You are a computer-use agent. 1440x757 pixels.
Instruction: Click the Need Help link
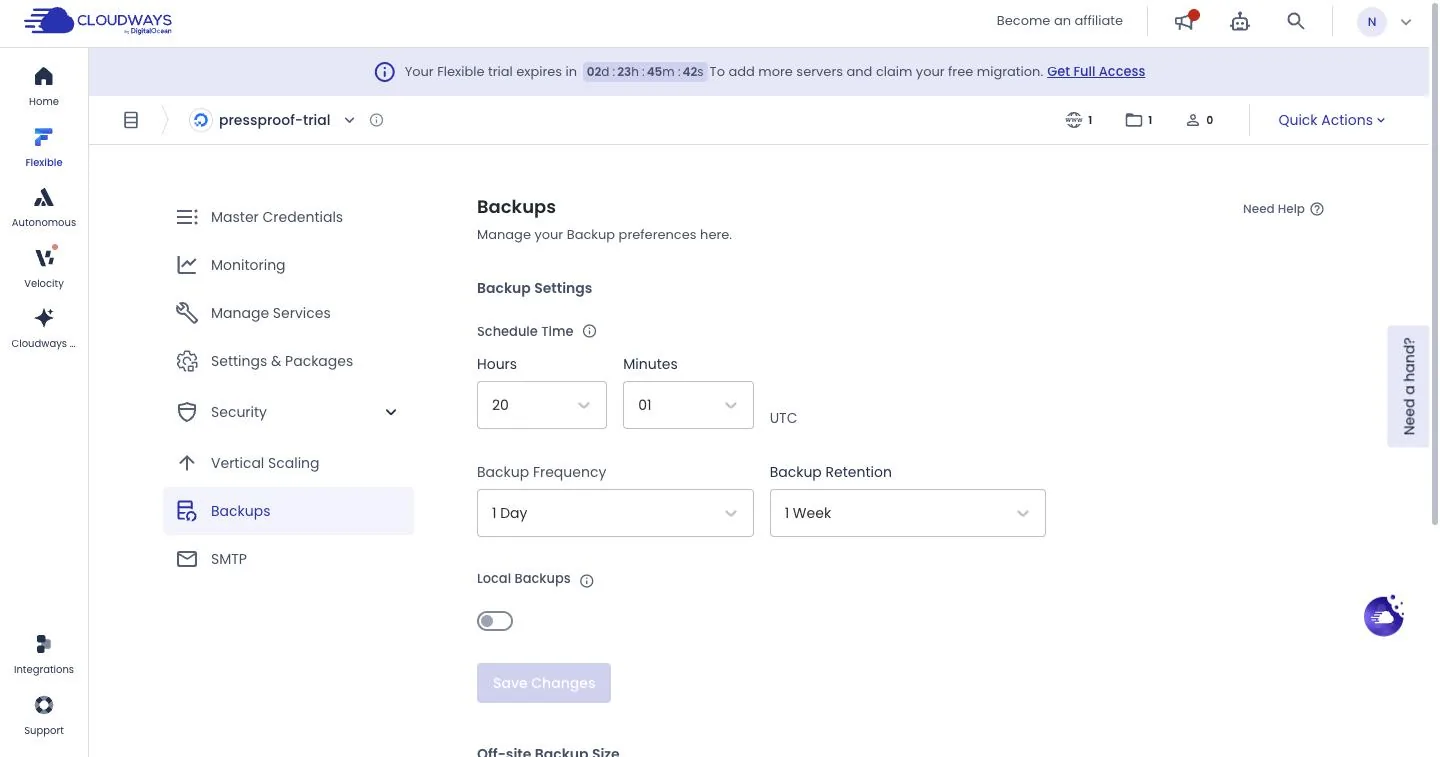pos(1283,209)
